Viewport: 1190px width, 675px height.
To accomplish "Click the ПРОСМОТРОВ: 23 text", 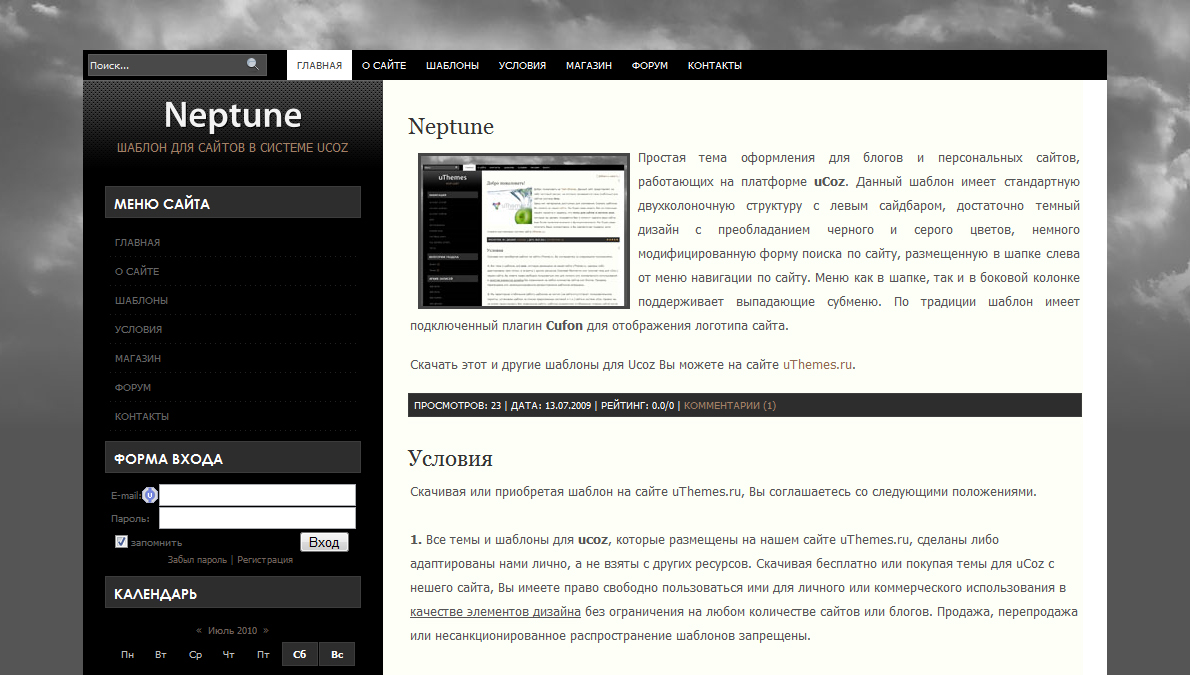I will (458, 405).
